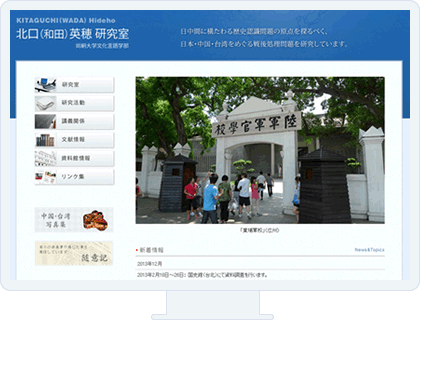Click the university department subtitle under the title
Screen dimensions: 440x367
pyautogui.click(x=102, y=46)
